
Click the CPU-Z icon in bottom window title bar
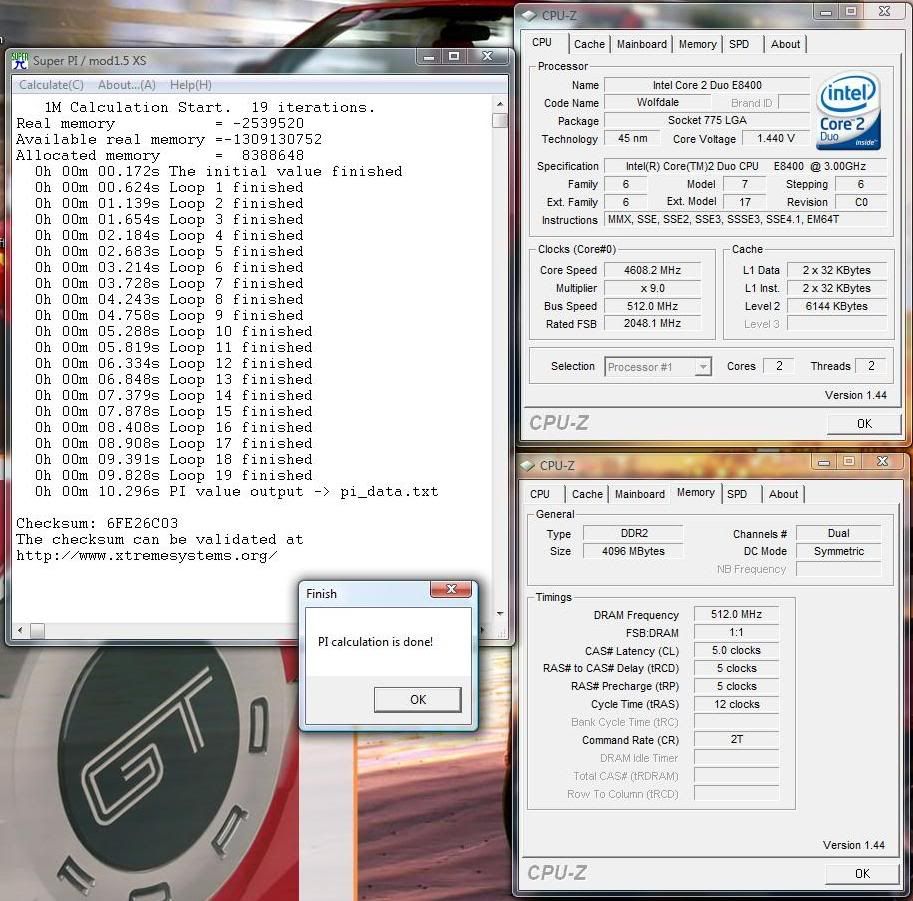[x=527, y=466]
